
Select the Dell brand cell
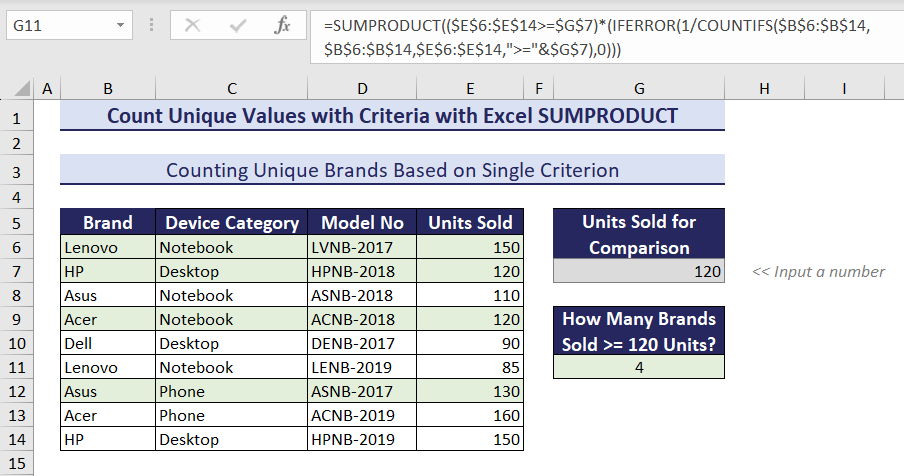[107, 343]
